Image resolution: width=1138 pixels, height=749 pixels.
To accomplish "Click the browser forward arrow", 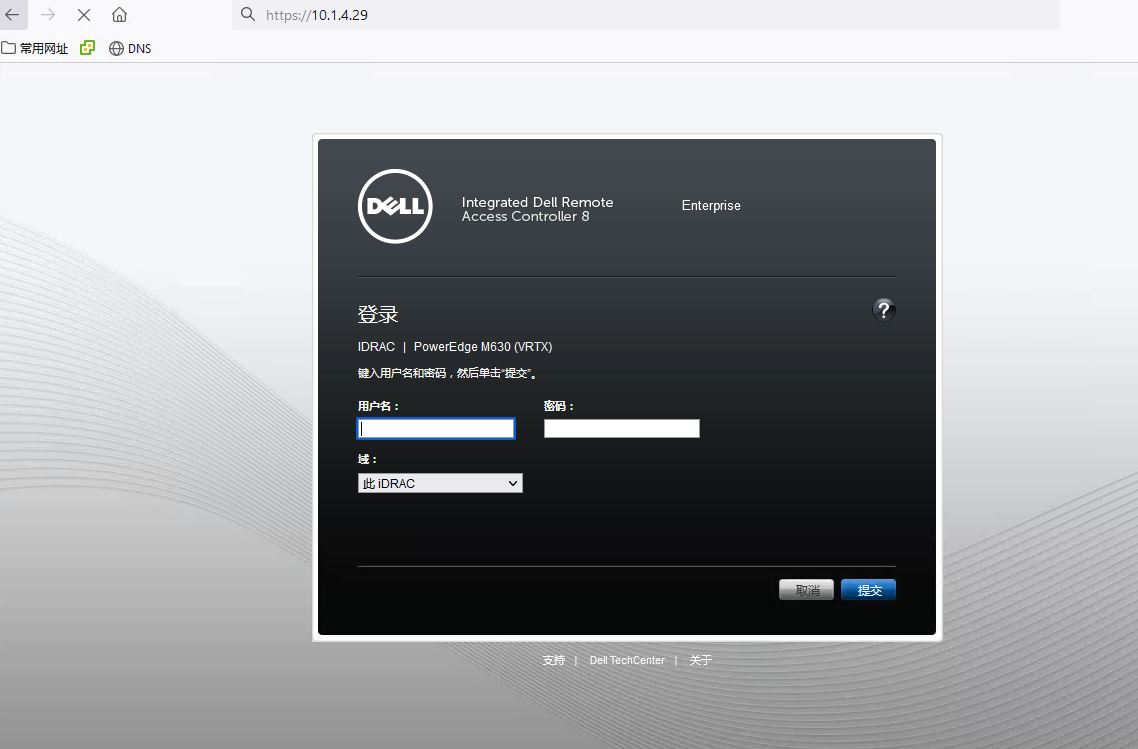I will coord(48,15).
